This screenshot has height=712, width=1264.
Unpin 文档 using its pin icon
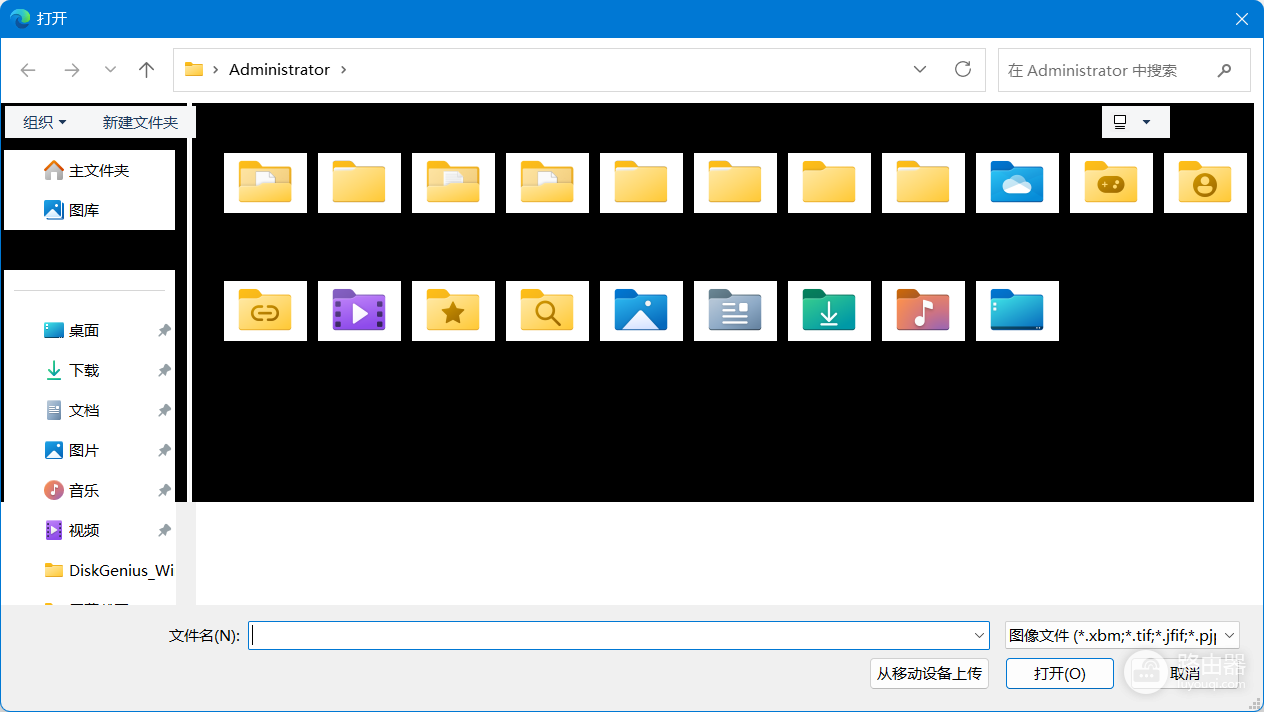pyautogui.click(x=164, y=411)
